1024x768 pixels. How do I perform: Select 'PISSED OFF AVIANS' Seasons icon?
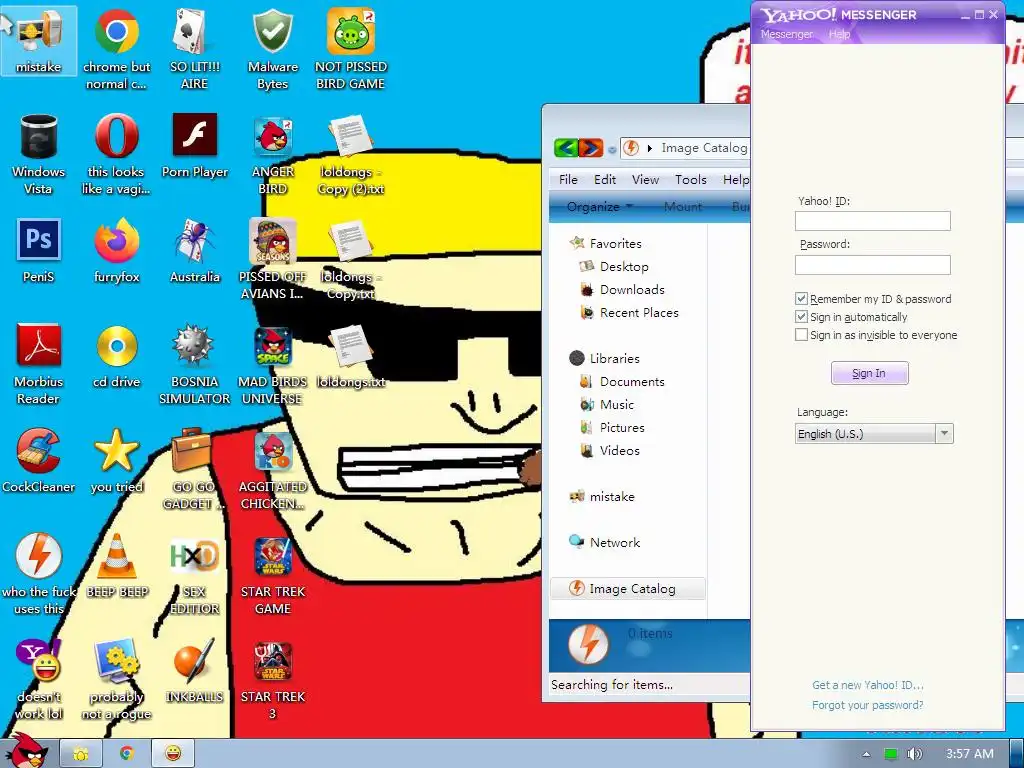coord(272,259)
